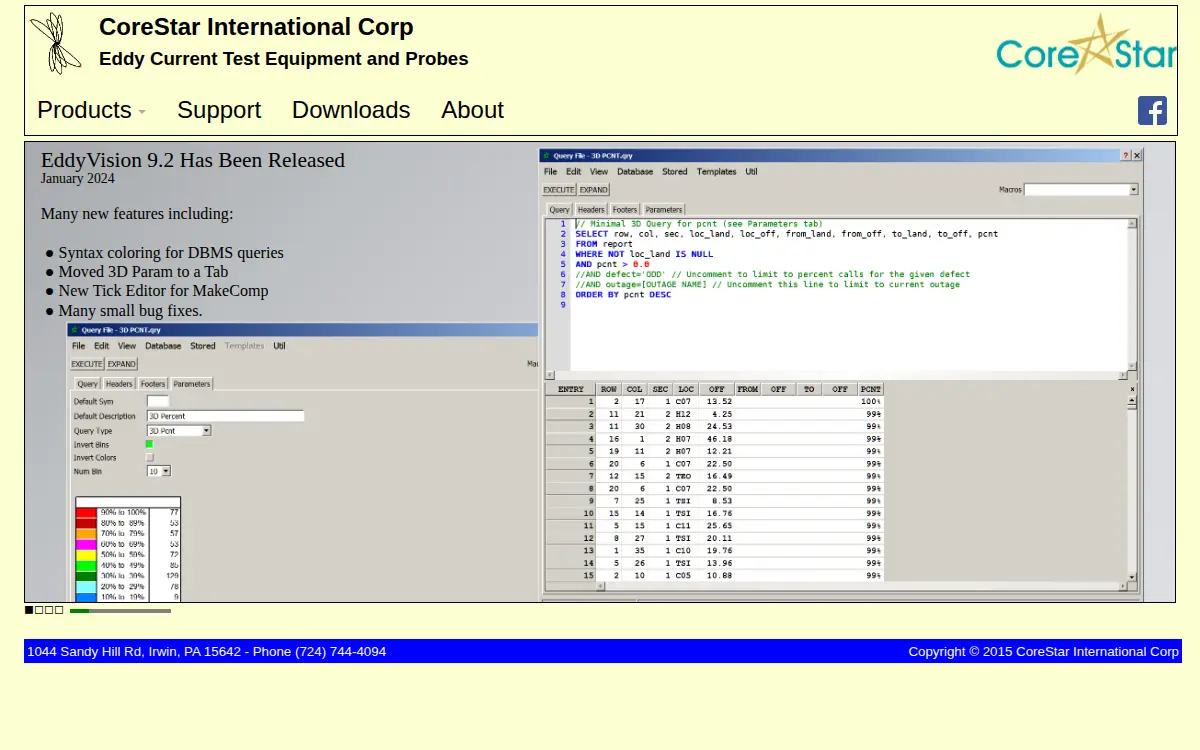1200x750 pixels.
Task: Open View menu in large Query File window
Action: point(598,172)
